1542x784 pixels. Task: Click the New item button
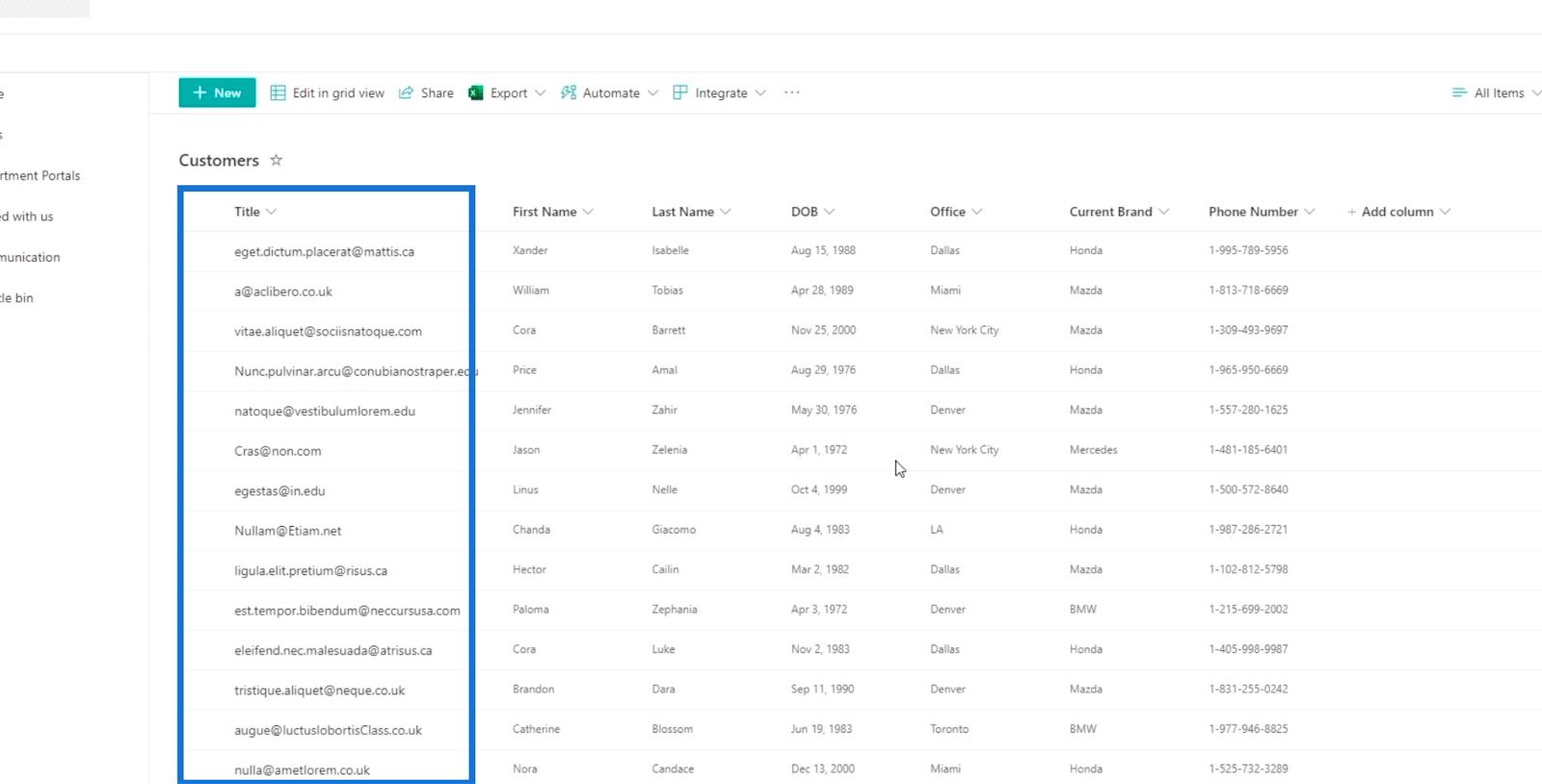point(217,92)
